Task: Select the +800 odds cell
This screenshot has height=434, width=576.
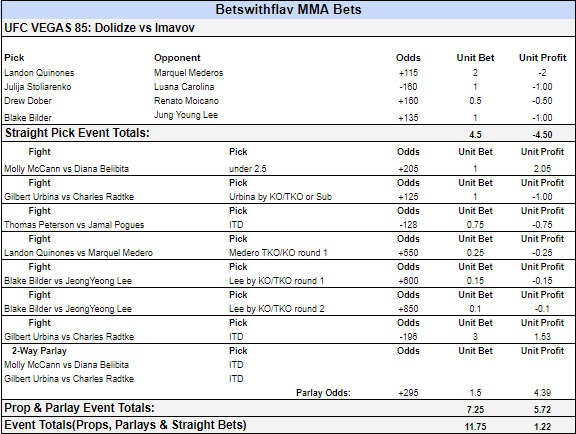Action: tap(408, 281)
